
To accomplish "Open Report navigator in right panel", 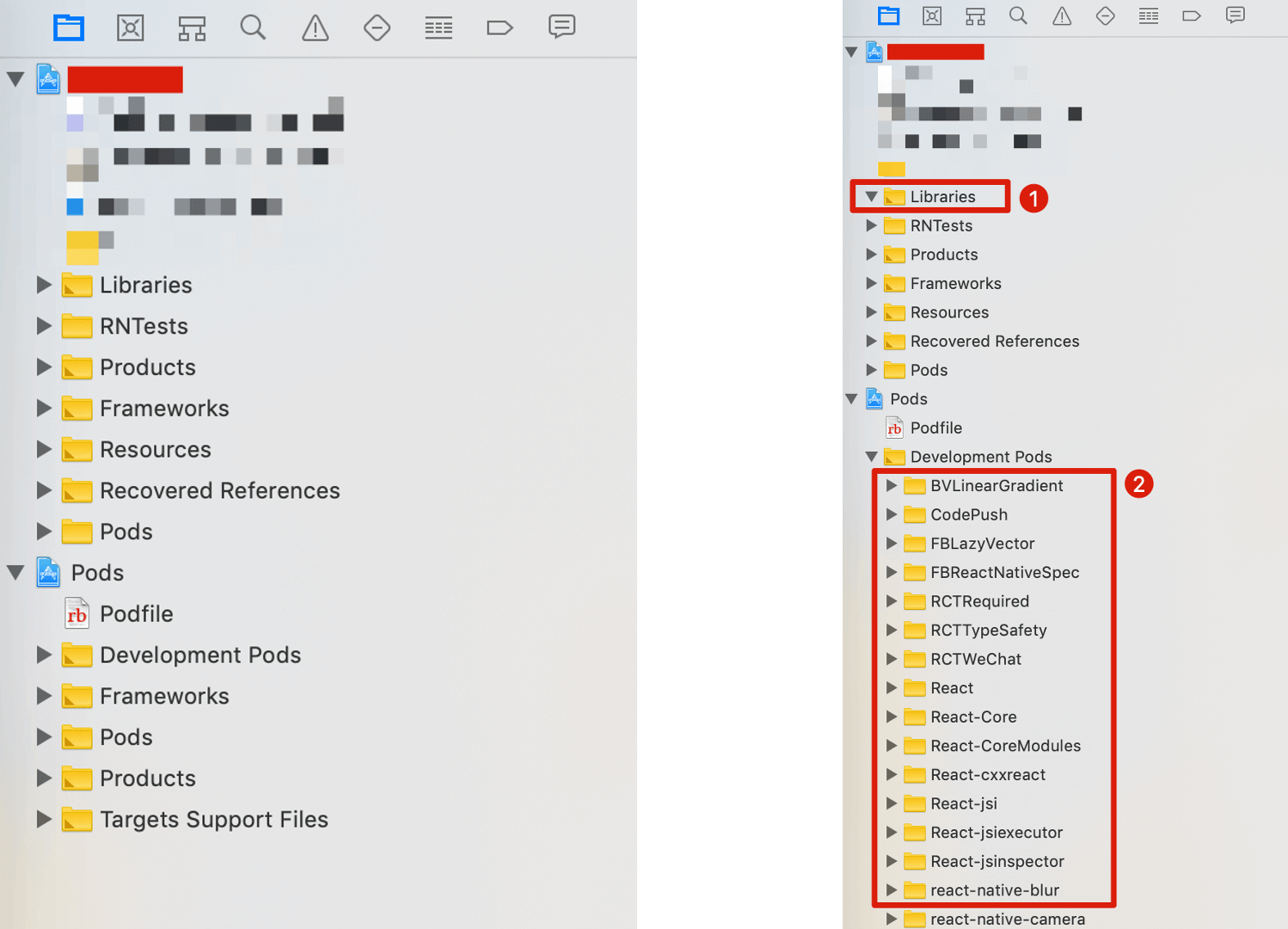I will pos(1236,15).
